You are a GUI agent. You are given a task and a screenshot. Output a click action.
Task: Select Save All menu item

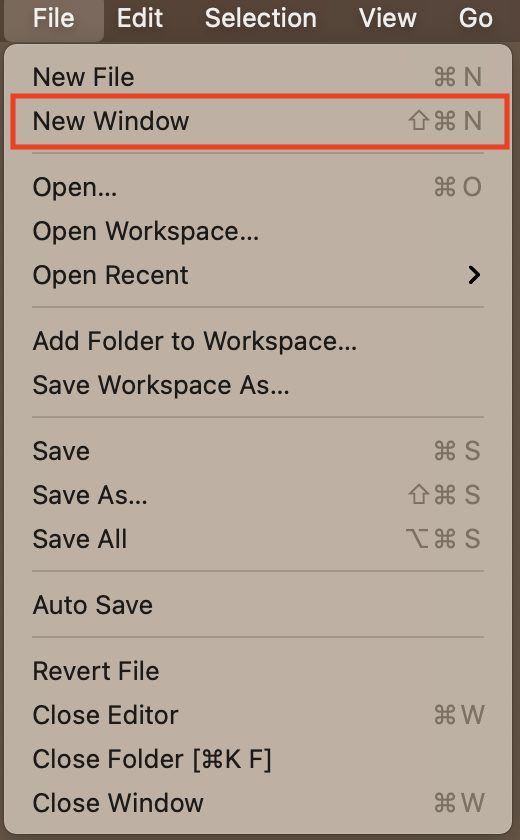[x=258, y=538]
